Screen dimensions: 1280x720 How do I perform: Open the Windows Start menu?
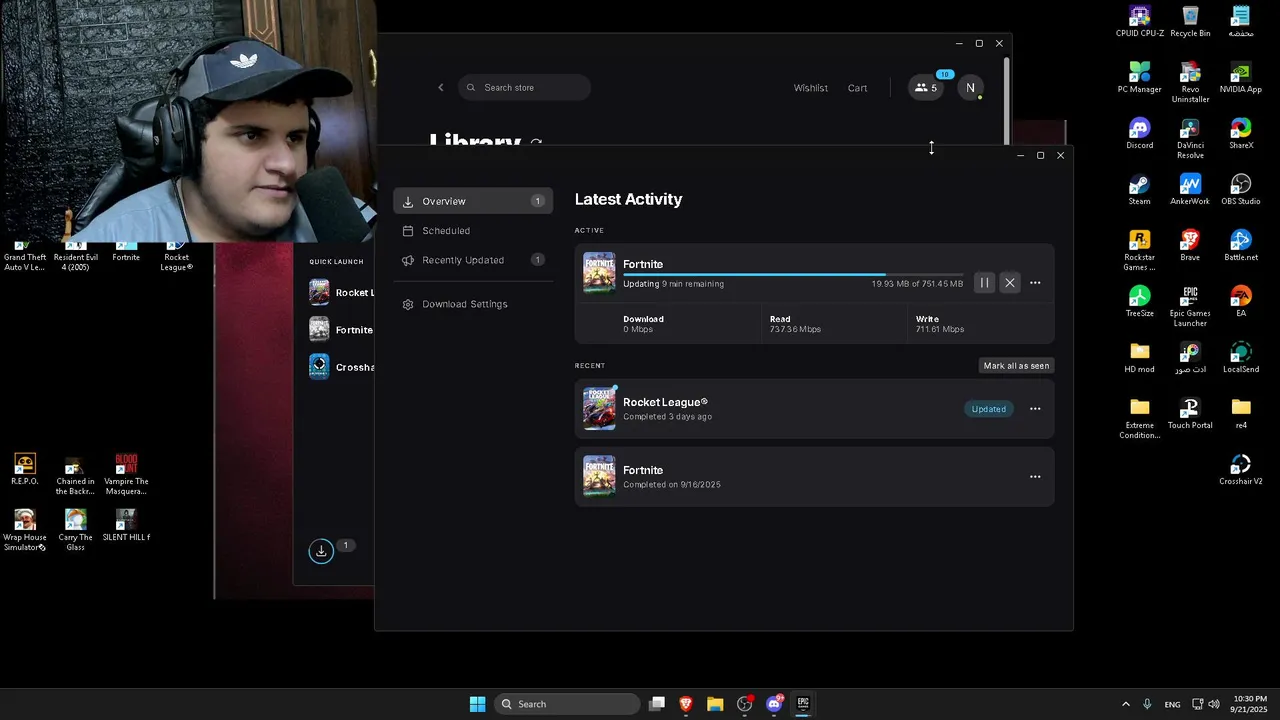coord(478,704)
